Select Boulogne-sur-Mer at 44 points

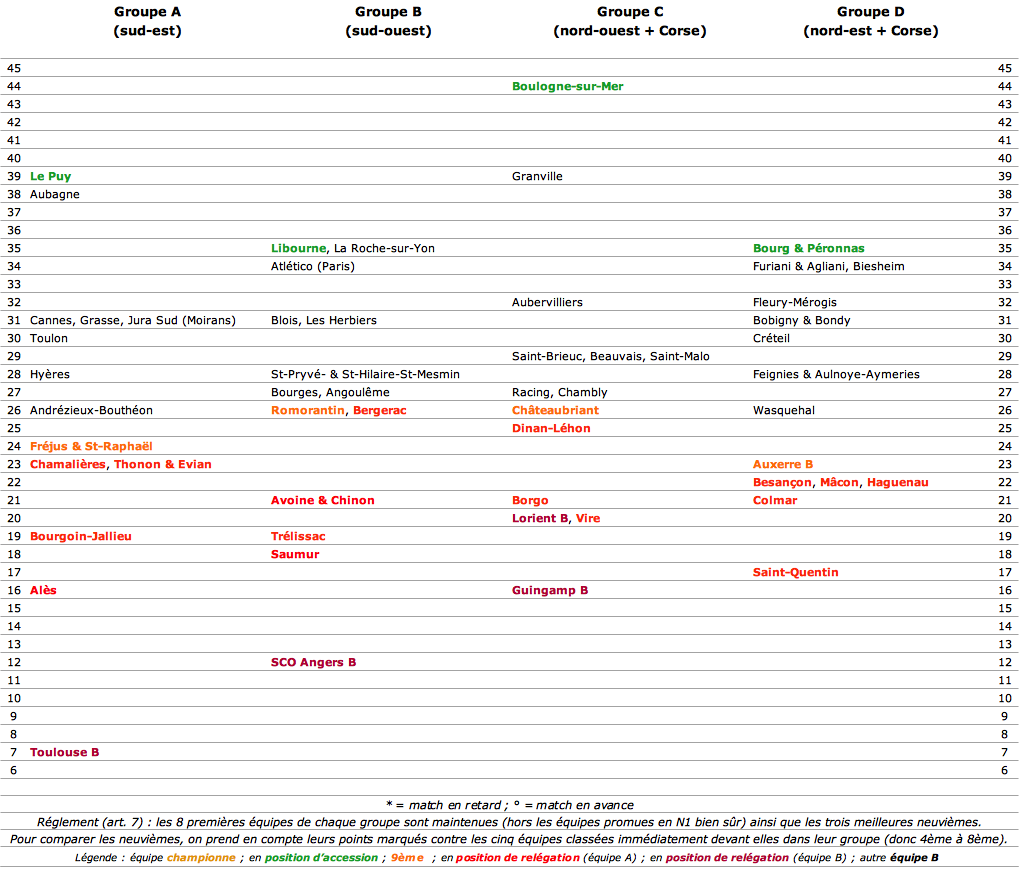(x=568, y=86)
